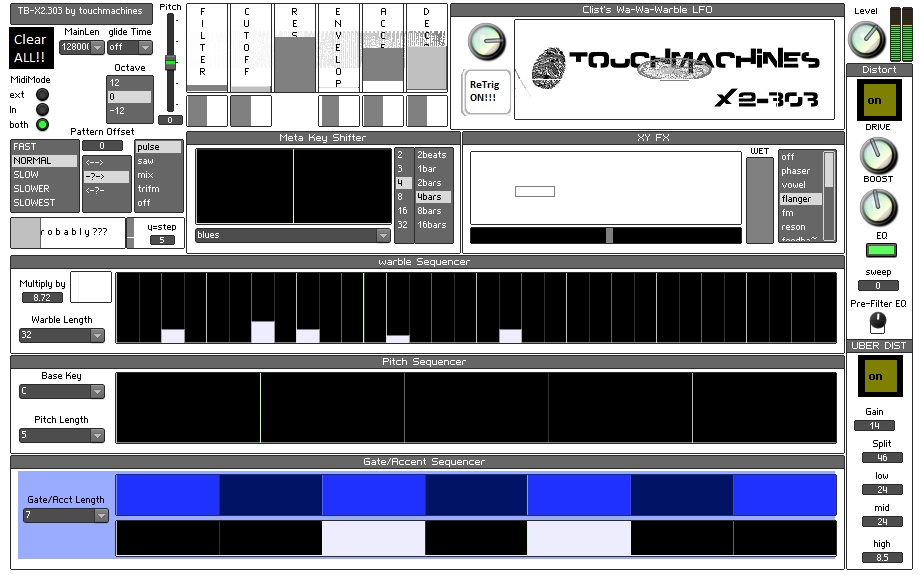Viewport: 920px width, 575px height.
Task: Select MidiMode In radio button
Action: coord(42,109)
